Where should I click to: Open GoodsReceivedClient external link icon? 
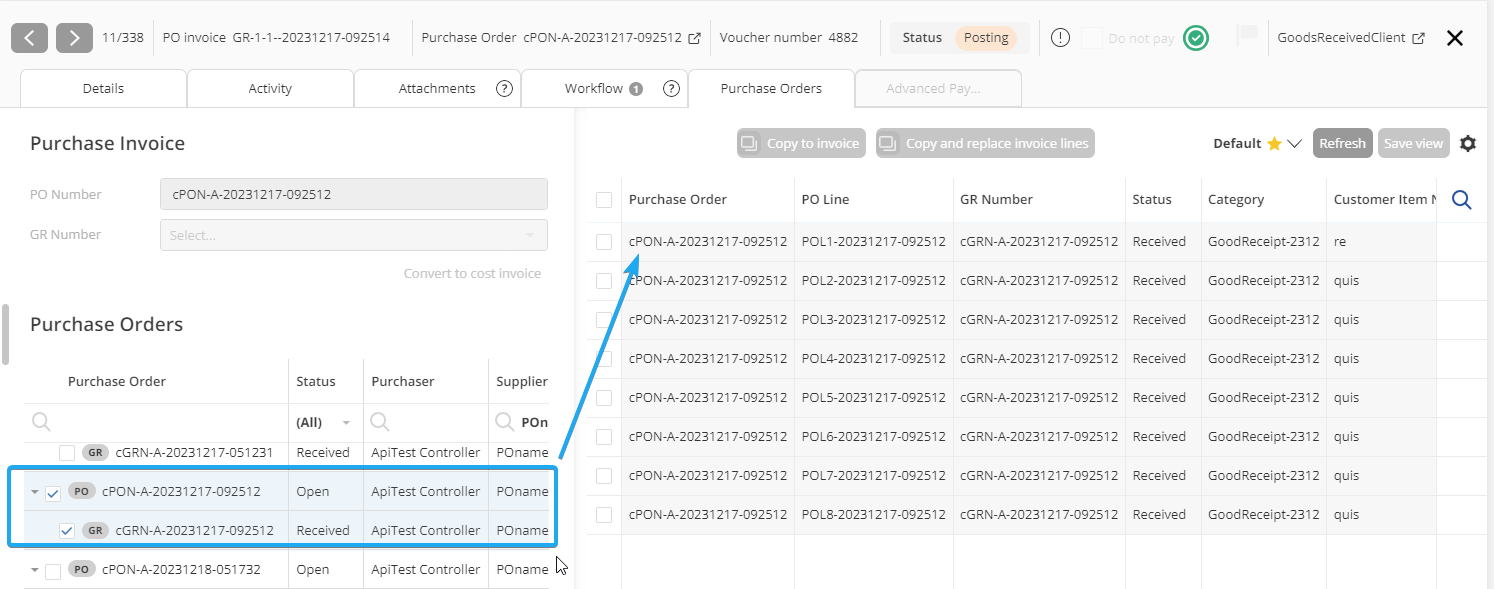[1418, 38]
